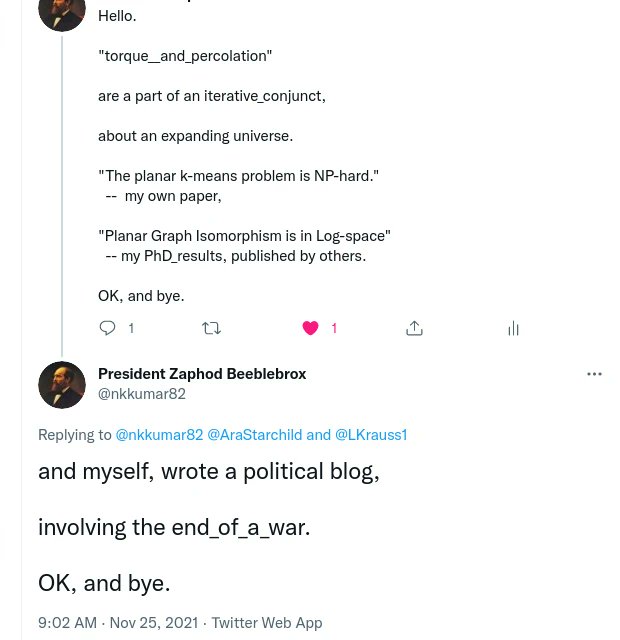Click the planar k-means NP-hard tweet text

pos(238,176)
